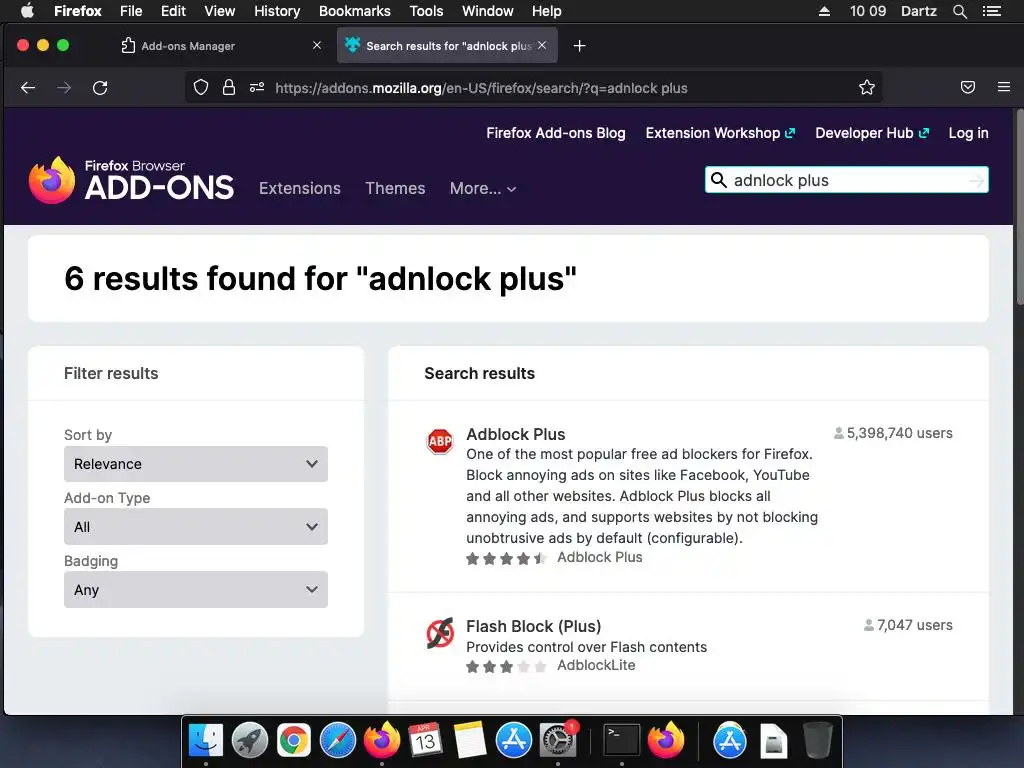
Task: Launch Safari from the dock
Action: [x=338, y=741]
